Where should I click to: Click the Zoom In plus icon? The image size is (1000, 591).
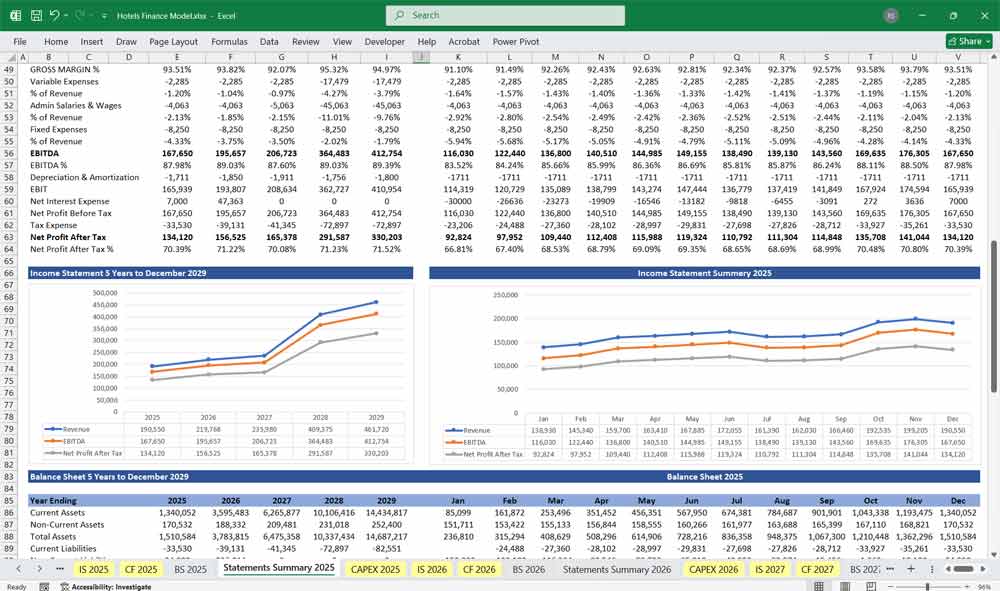point(967,585)
